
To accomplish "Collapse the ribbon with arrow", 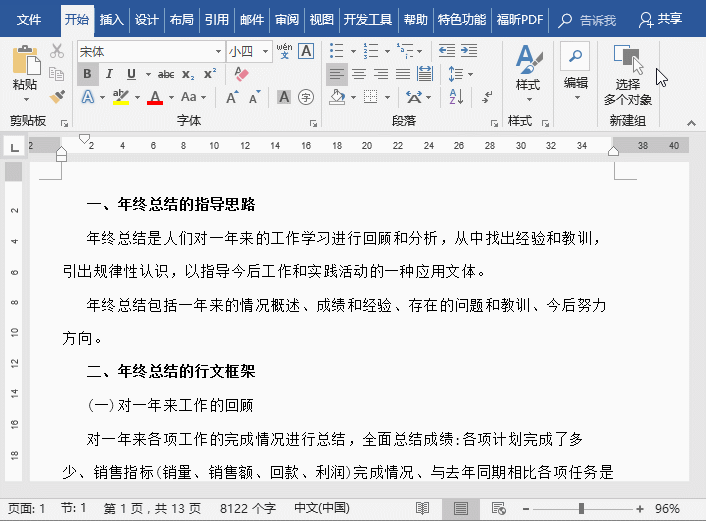I will pyautogui.click(x=691, y=123).
